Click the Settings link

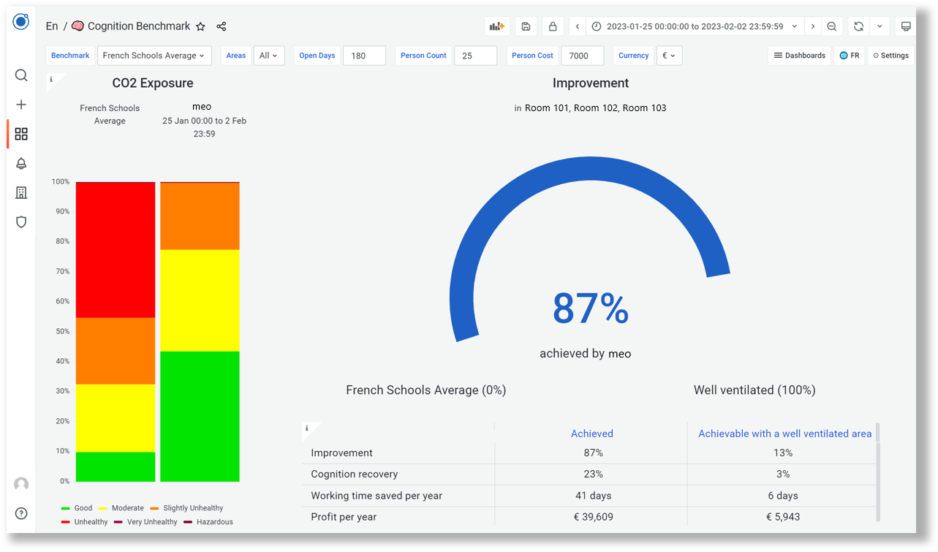pos(890,56)
